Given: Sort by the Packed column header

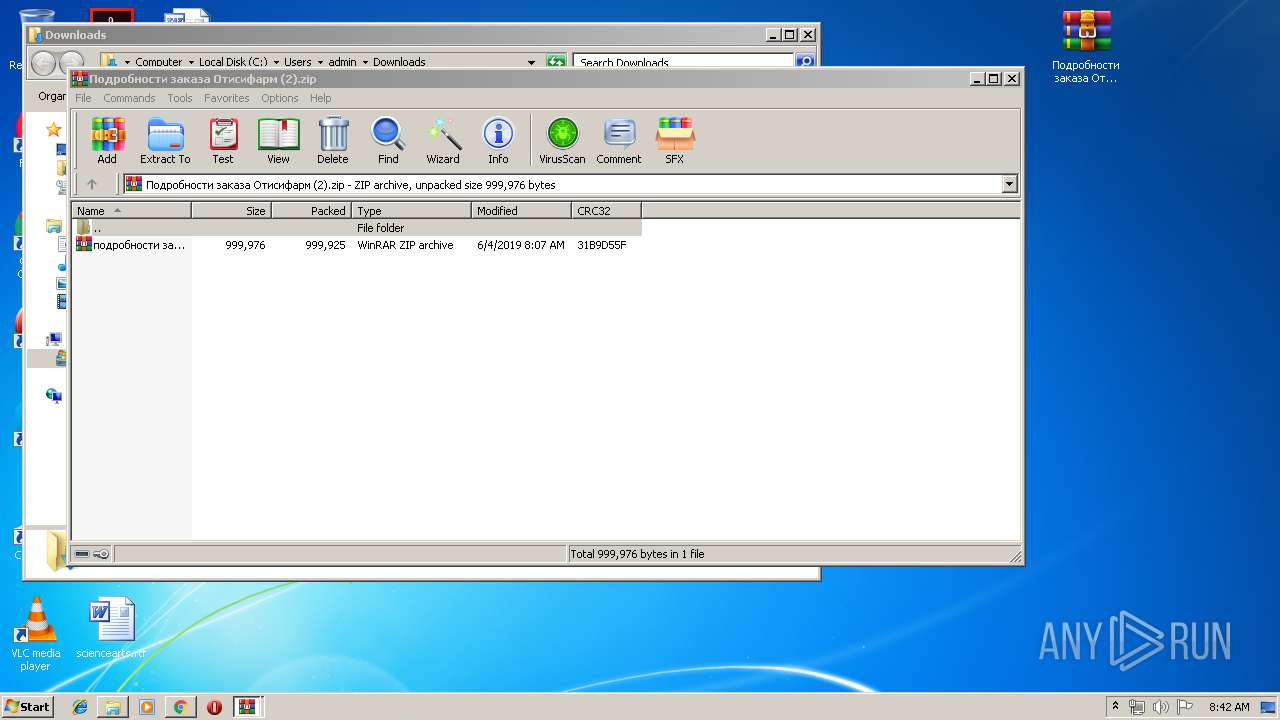Looking at the screenshot, I should point(311,211).
